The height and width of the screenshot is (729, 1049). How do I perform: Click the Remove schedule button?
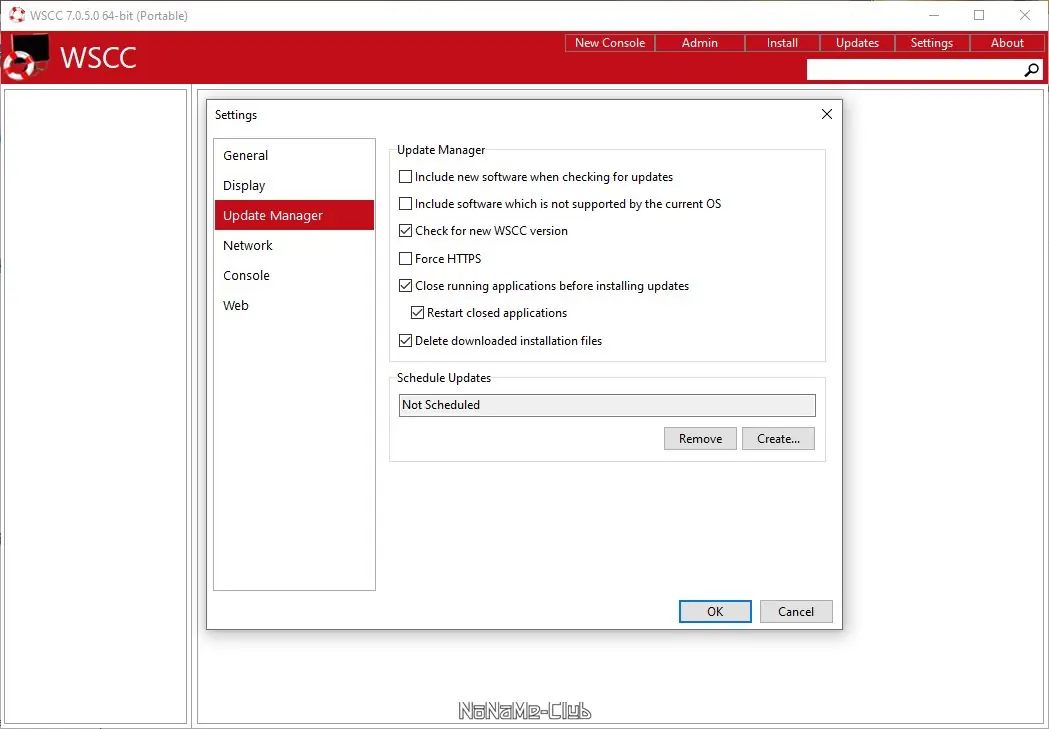click(700, 439)
